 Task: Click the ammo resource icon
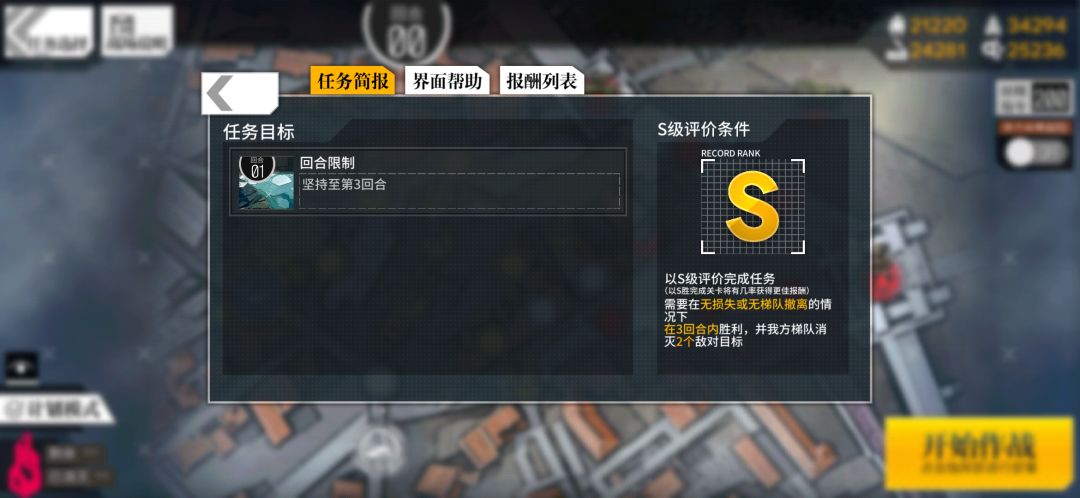993,26
